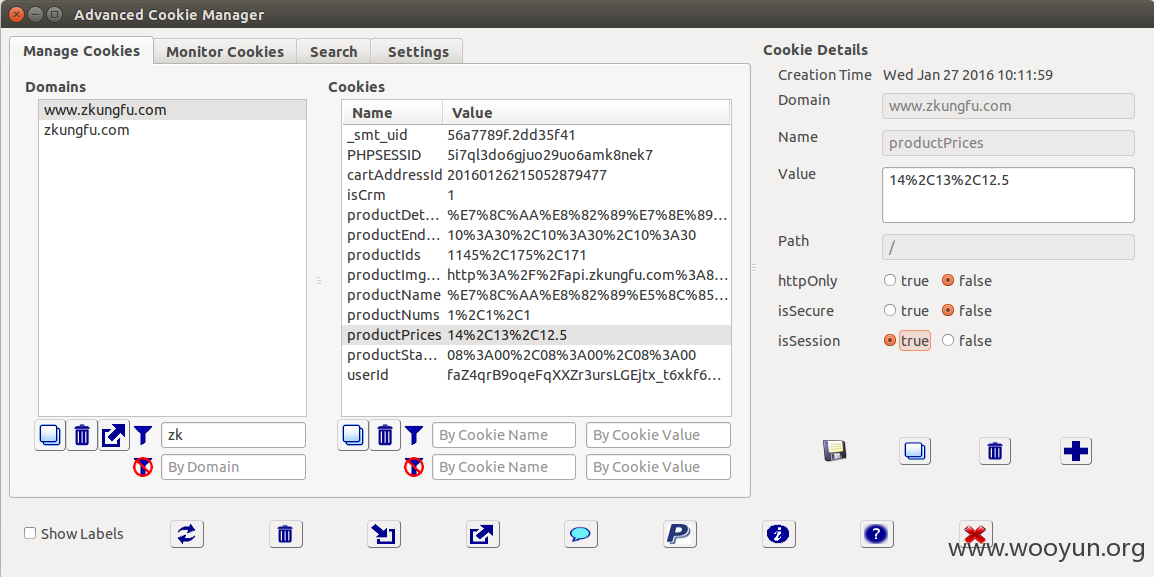Click the Path field
Viewport: 1154px width, 577px height.
1008,247
